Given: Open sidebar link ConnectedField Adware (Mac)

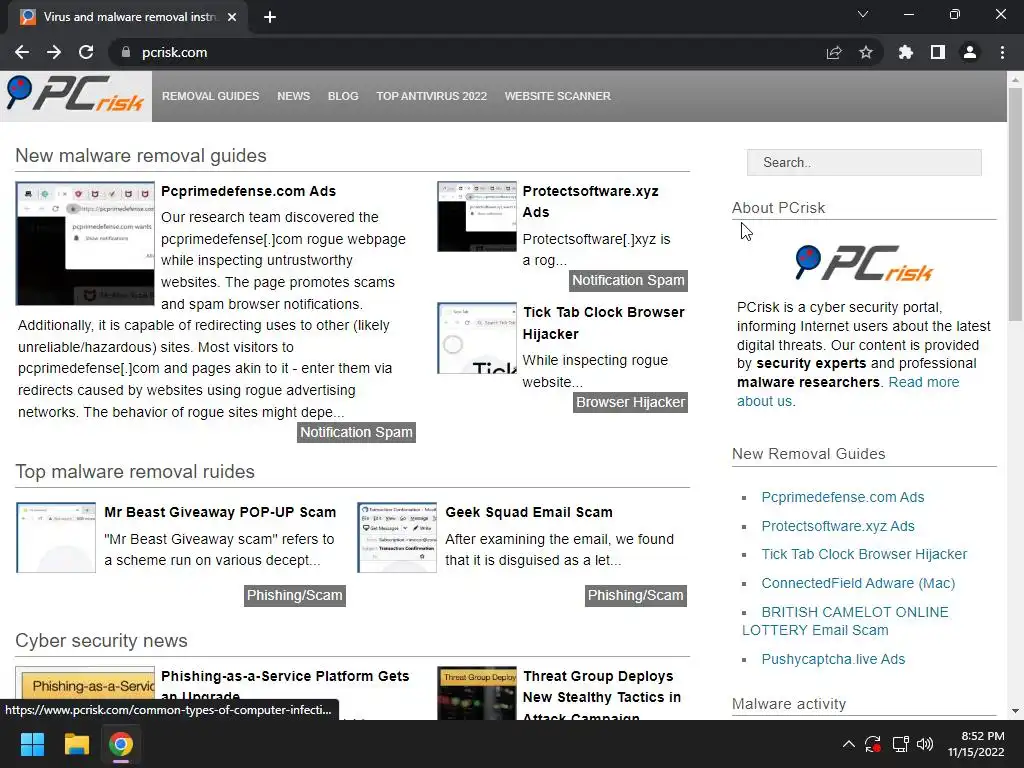Looking at the screenshot, I should [x=858, y=583].
